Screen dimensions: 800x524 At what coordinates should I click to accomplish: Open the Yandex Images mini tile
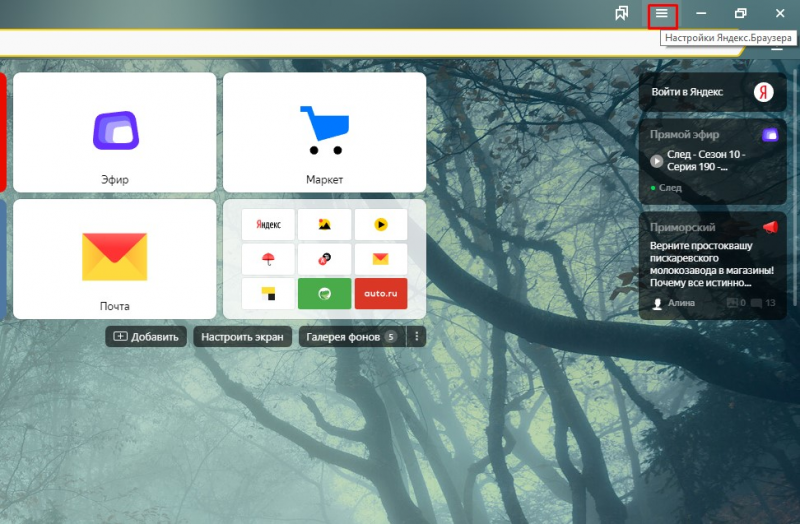[324, 224]
